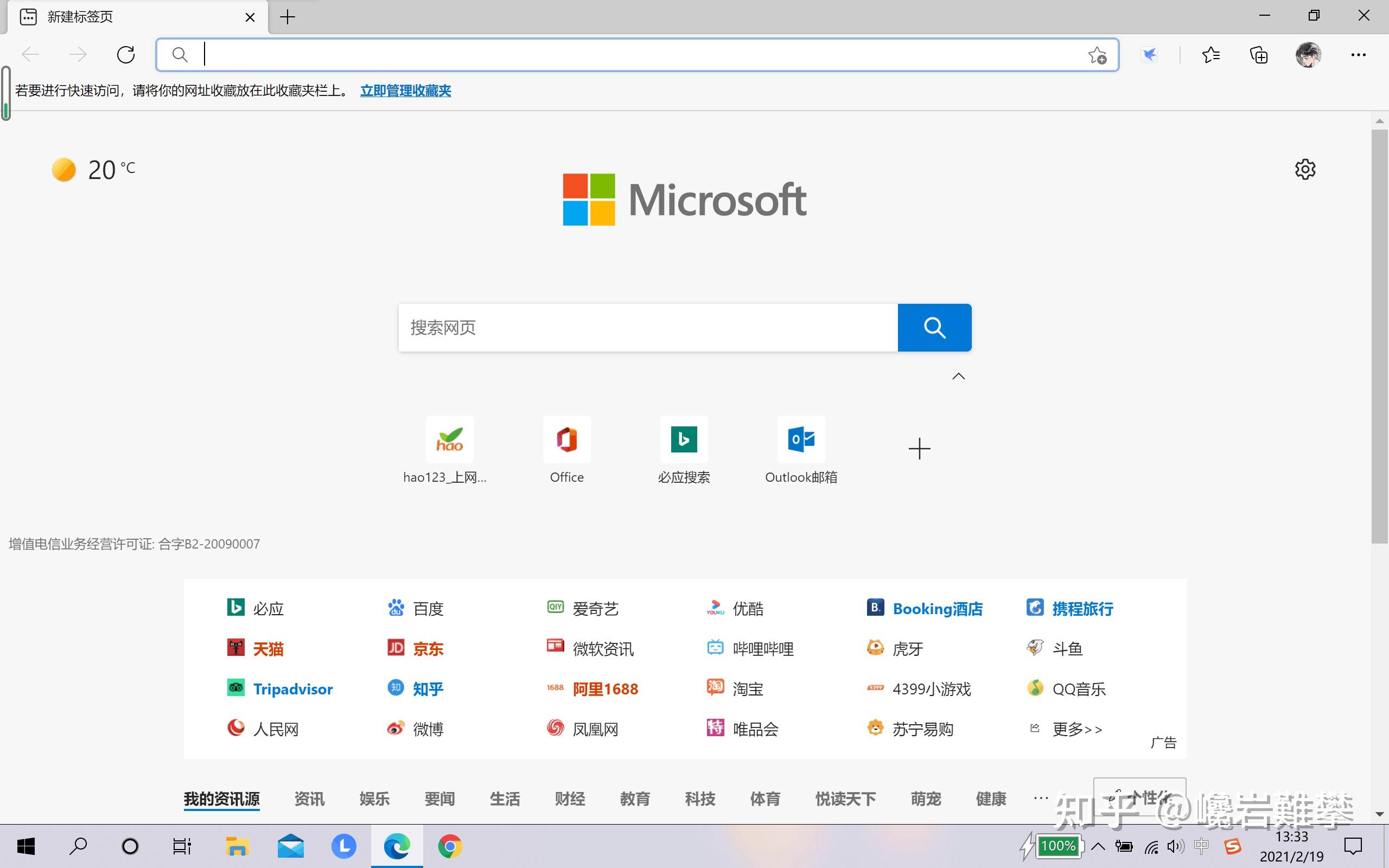Screen dimensions: 1389x868
Task: Open 爱奇艺 site link
Action: 583,609
